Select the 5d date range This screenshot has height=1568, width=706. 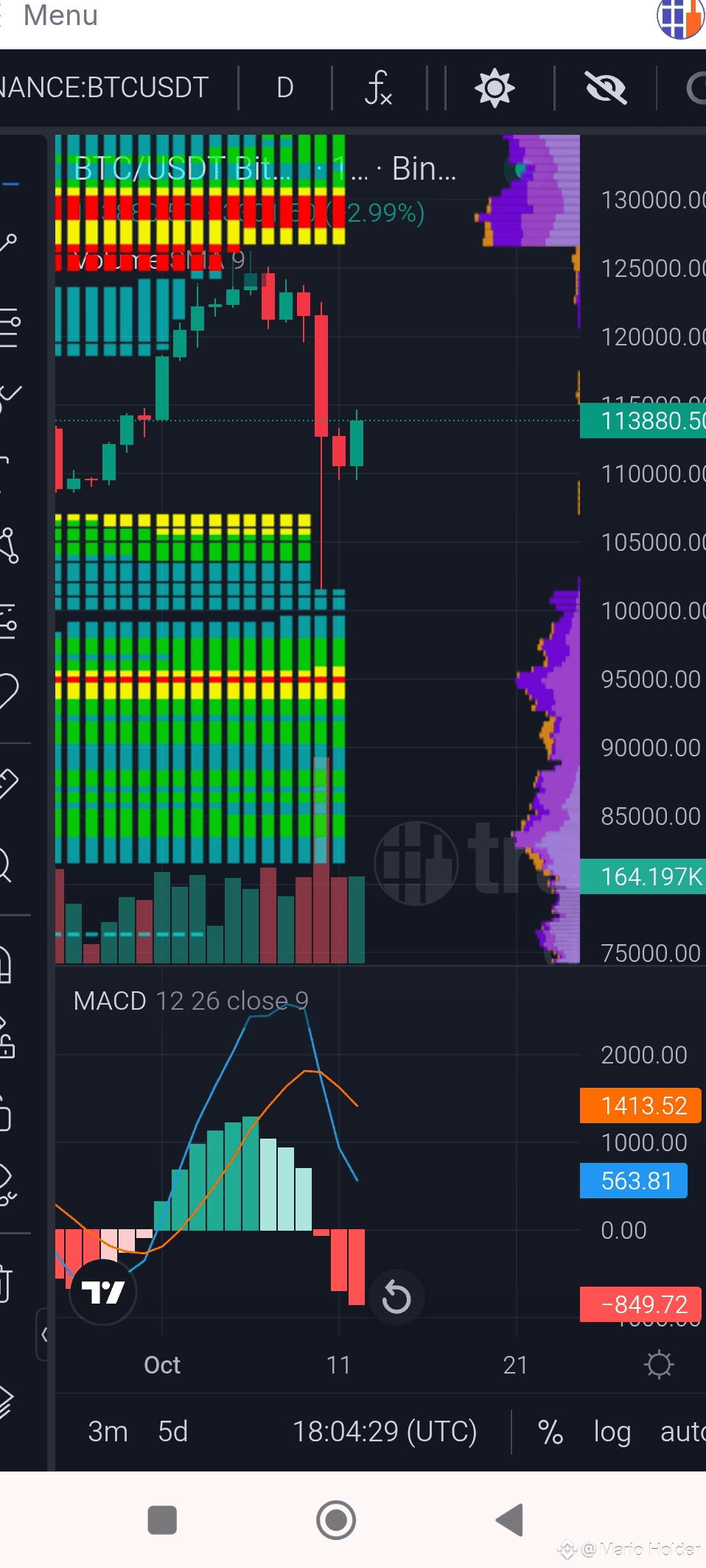click(x=173, y=1431)
